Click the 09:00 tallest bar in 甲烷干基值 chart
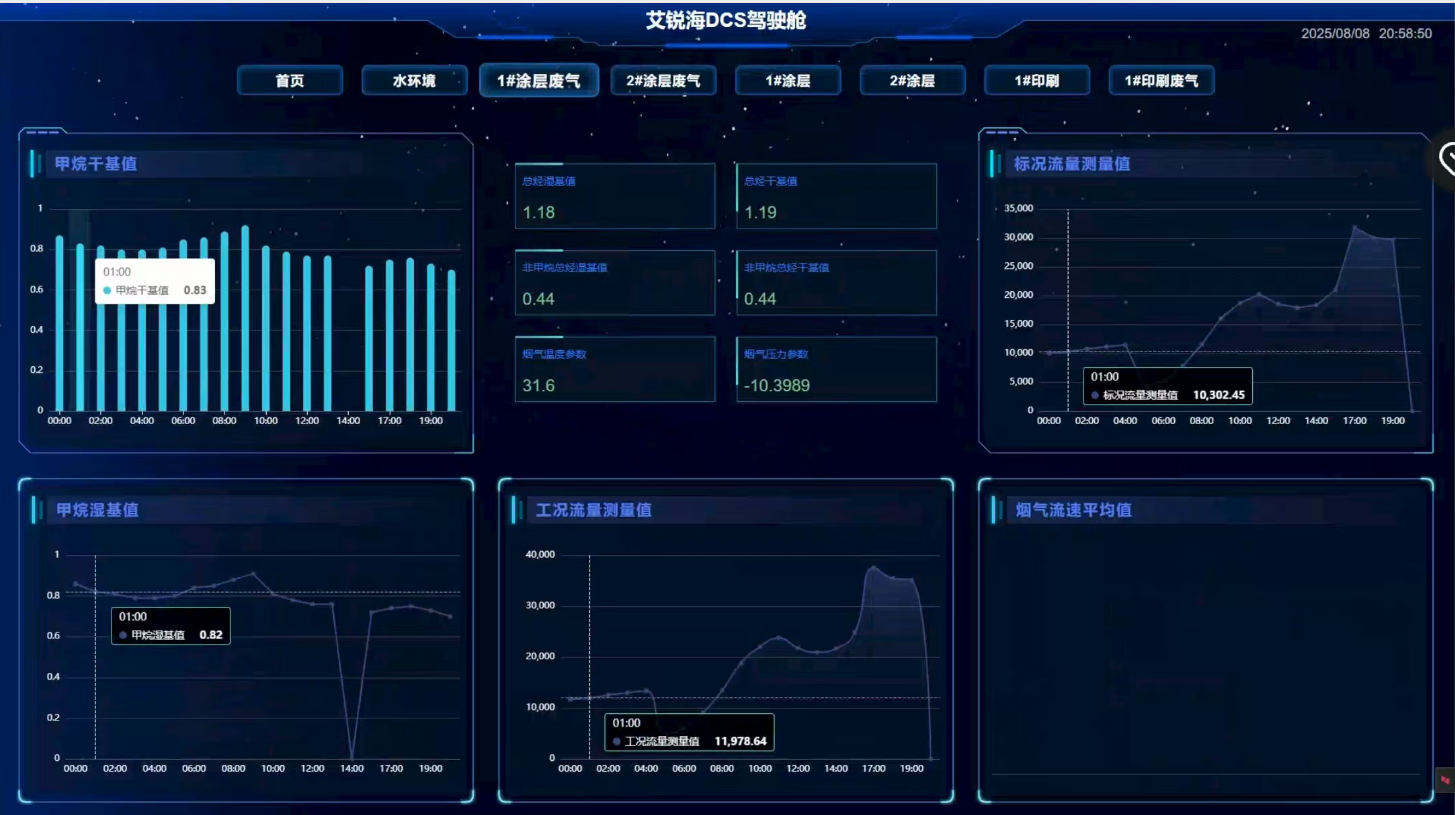1455x815 pixels. click(245, 318)
